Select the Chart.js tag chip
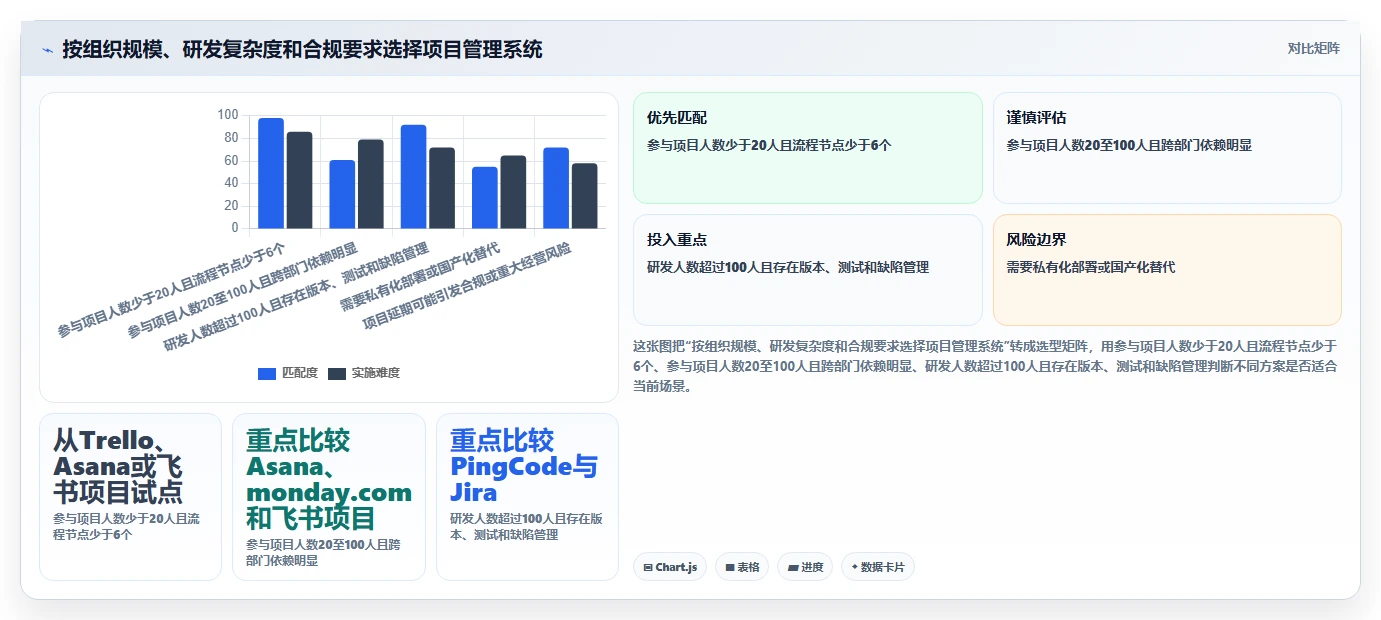Screen dimensions: 1381x620 click(x=670, y=567)
